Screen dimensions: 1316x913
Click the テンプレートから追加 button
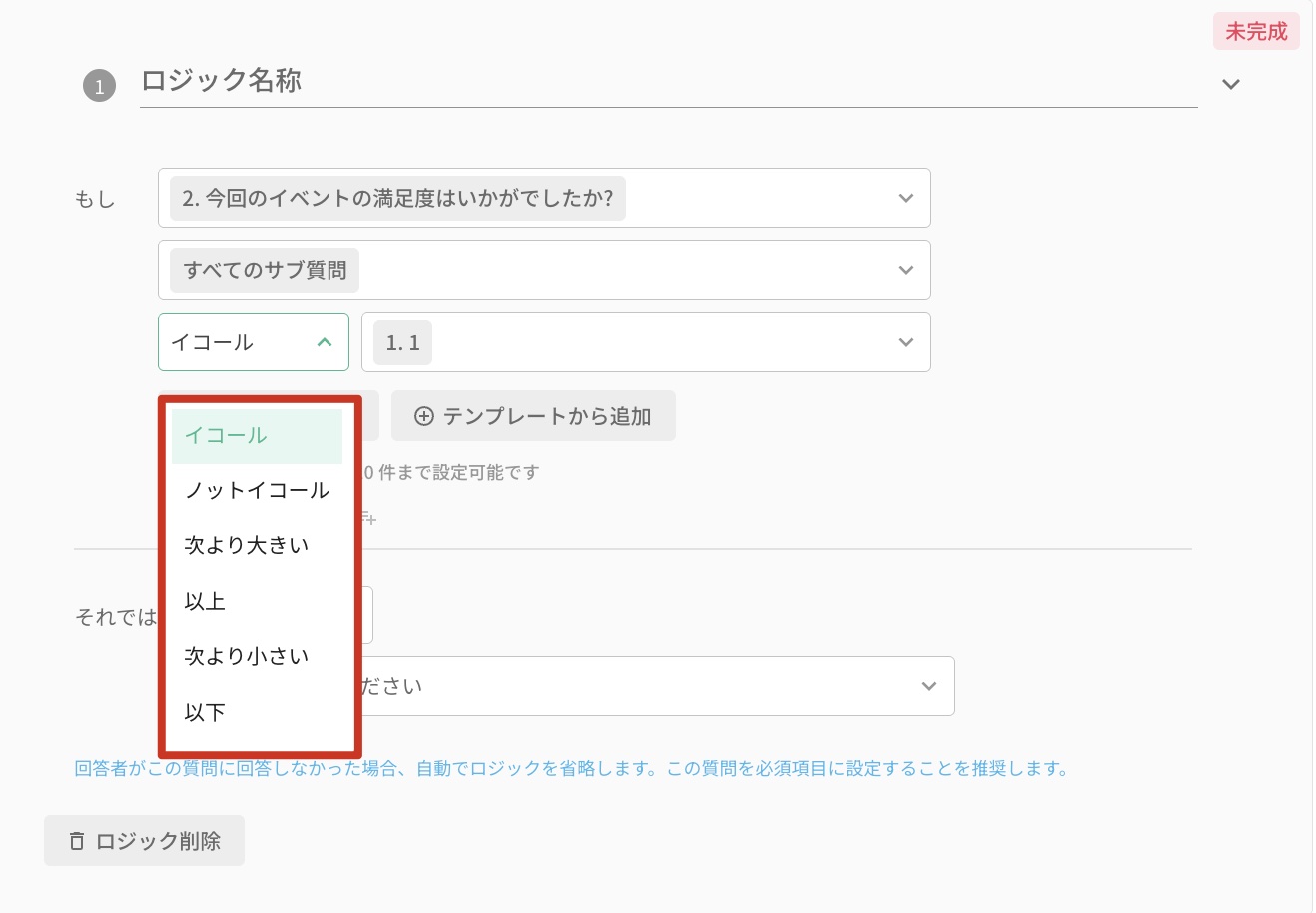coord(533,416)
